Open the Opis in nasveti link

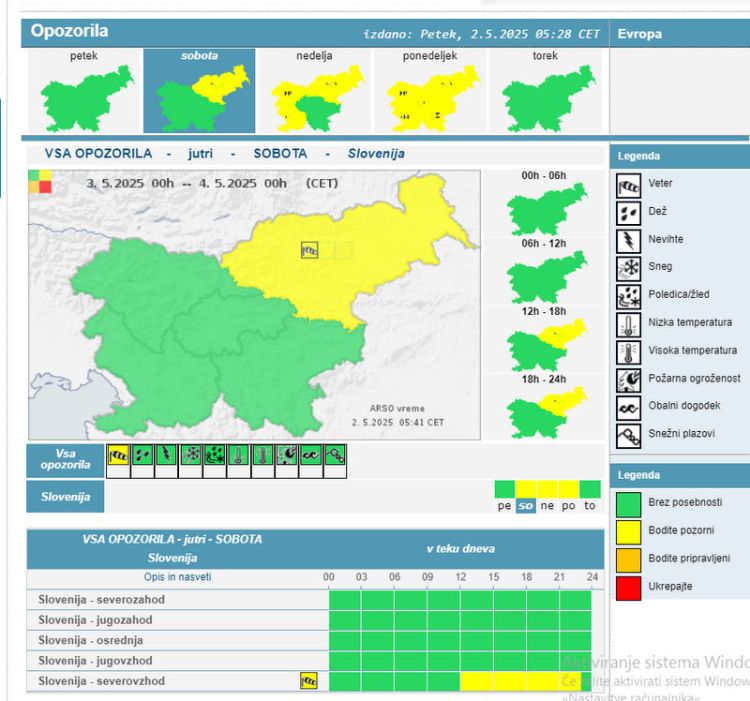[x=178, y=577]
